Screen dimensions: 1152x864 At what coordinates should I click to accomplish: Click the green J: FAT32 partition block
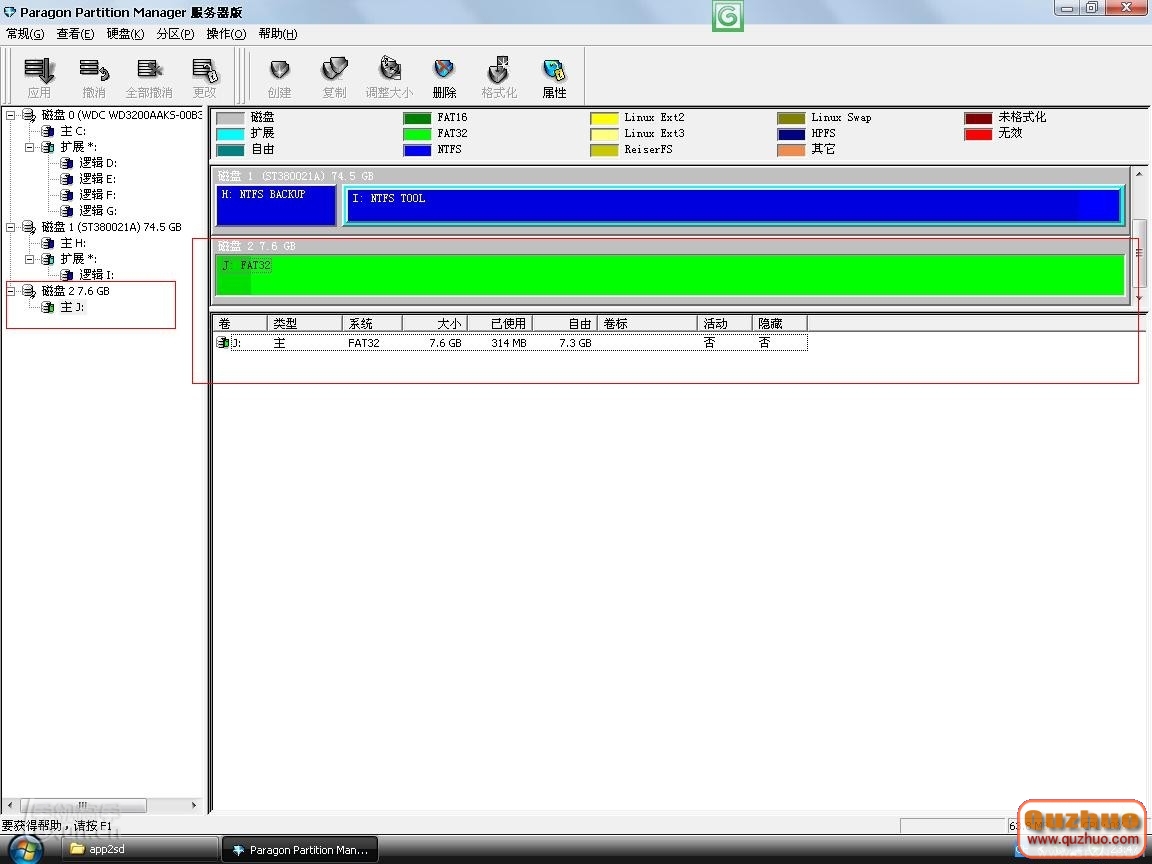click(670, 275)
